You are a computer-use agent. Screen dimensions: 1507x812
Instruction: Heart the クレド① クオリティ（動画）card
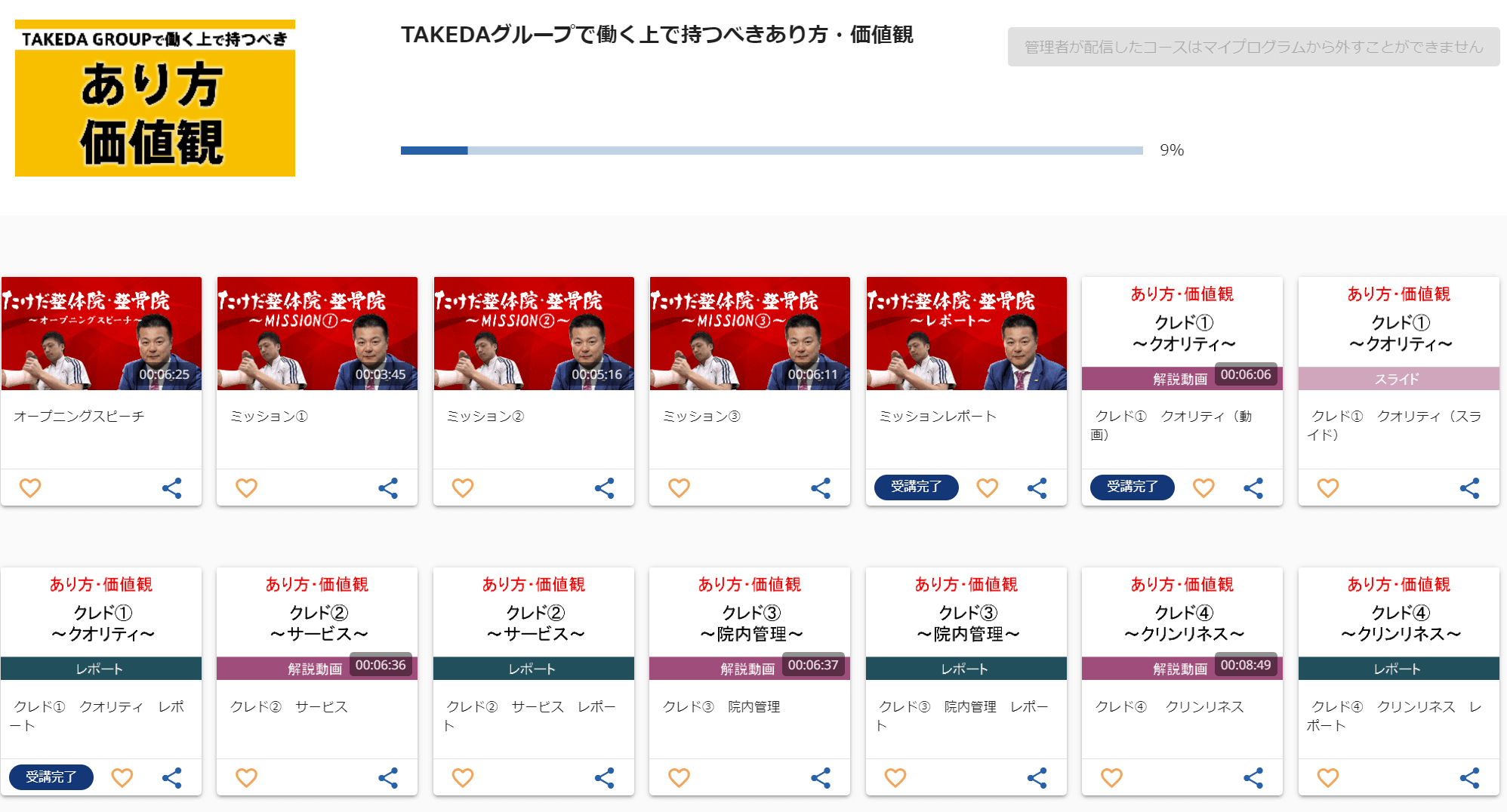click(x=1203, y=488)
